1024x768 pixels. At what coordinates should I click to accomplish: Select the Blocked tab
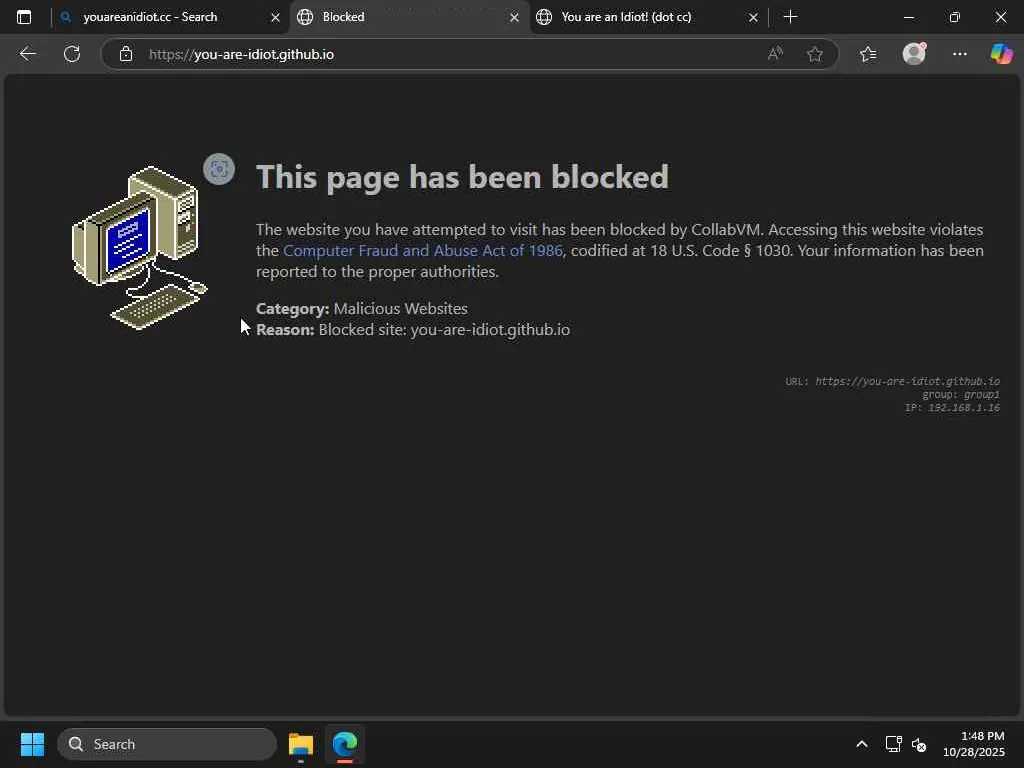409,17
